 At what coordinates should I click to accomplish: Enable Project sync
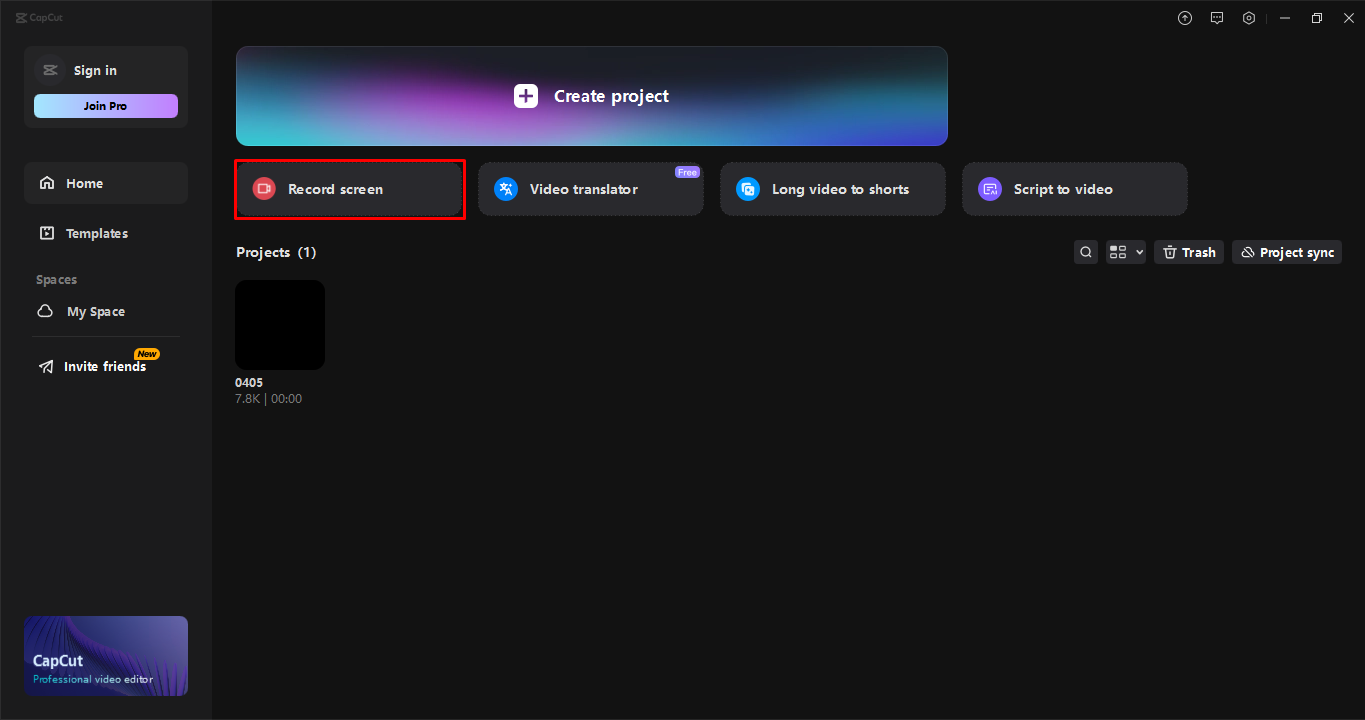[1286, 251]
